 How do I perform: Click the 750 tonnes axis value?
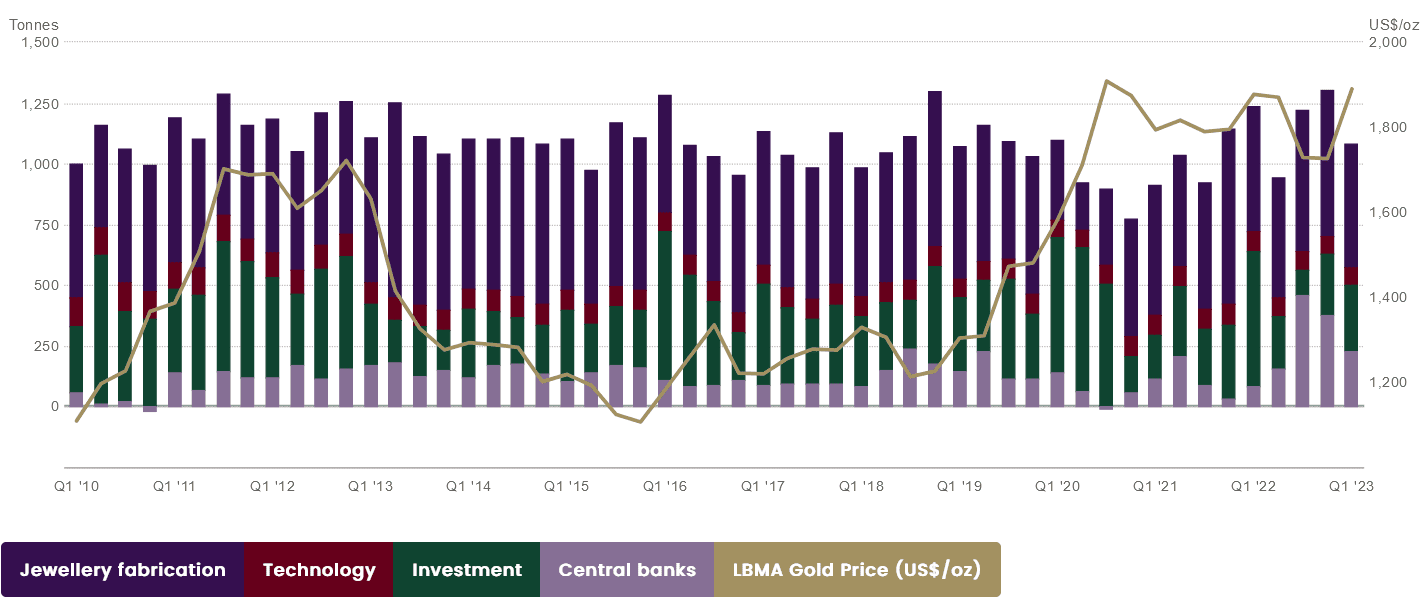tap(46, 225)
